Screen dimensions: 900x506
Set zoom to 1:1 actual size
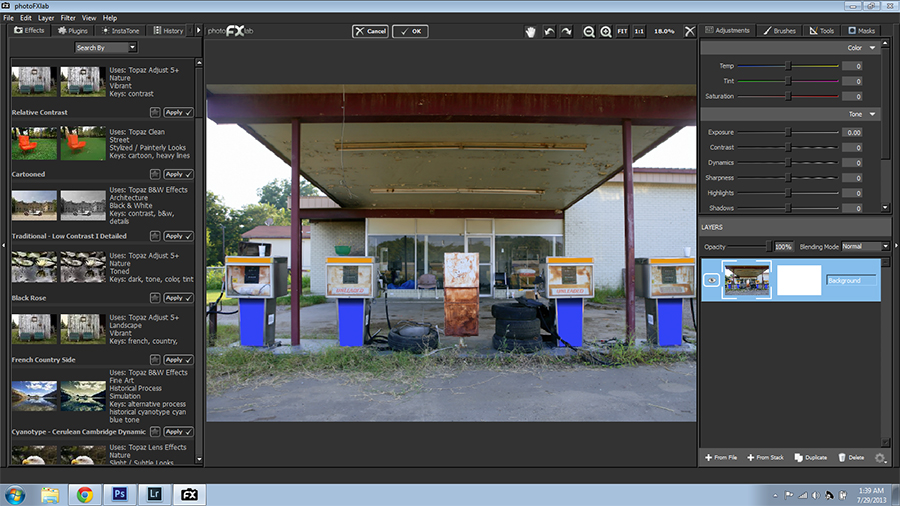click(x=639, y=31)
